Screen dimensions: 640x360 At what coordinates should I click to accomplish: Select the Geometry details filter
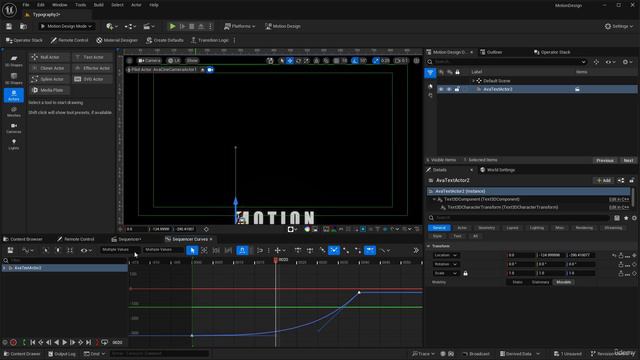[x=487, y=228]
